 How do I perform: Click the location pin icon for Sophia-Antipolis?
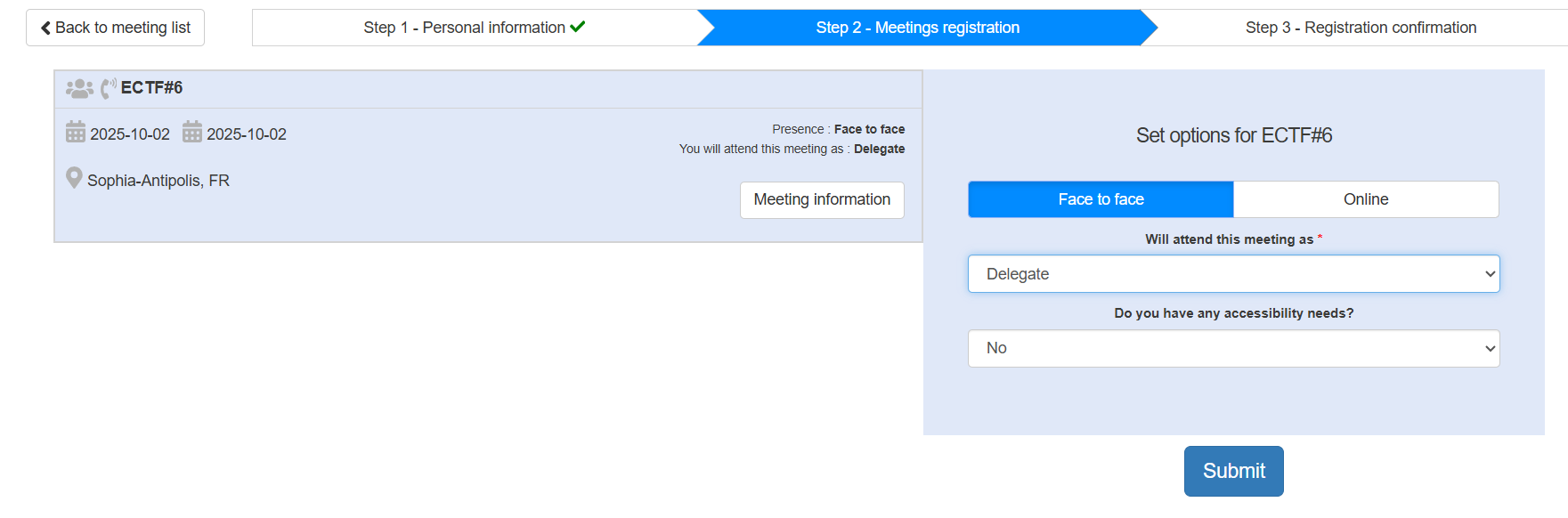click(x=74, y=178)
